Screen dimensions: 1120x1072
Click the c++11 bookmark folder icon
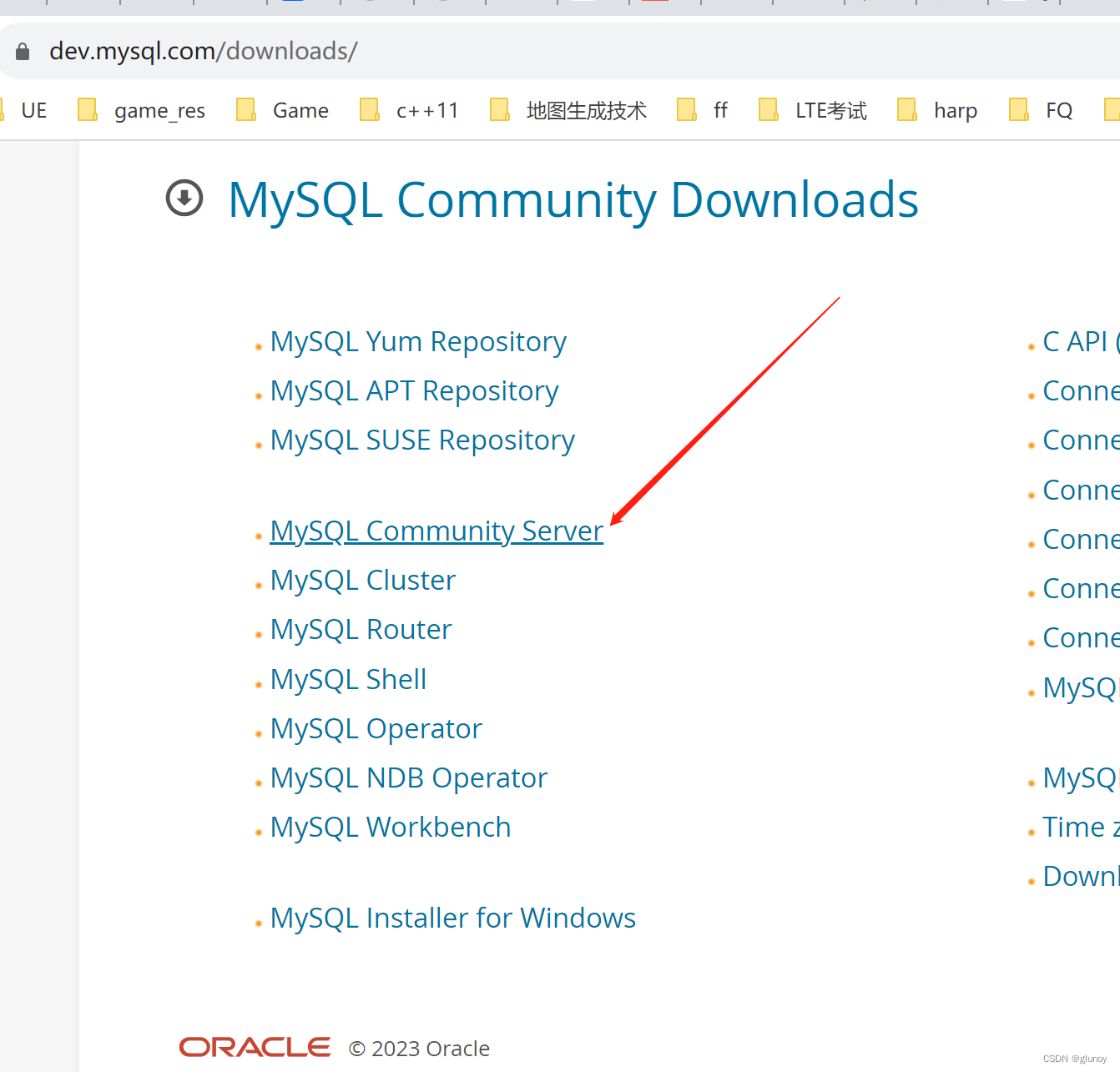pyautogui.click(x=370, y=109)
